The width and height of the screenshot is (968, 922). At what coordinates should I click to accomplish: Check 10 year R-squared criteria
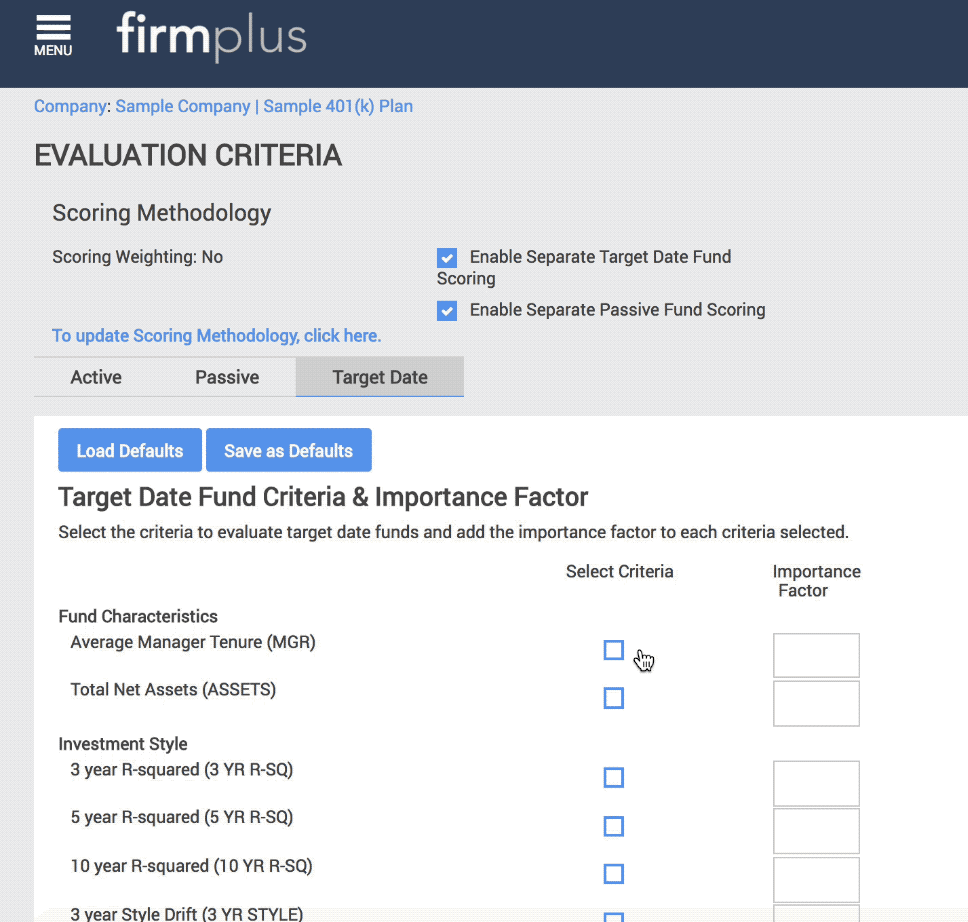(614, 874)
